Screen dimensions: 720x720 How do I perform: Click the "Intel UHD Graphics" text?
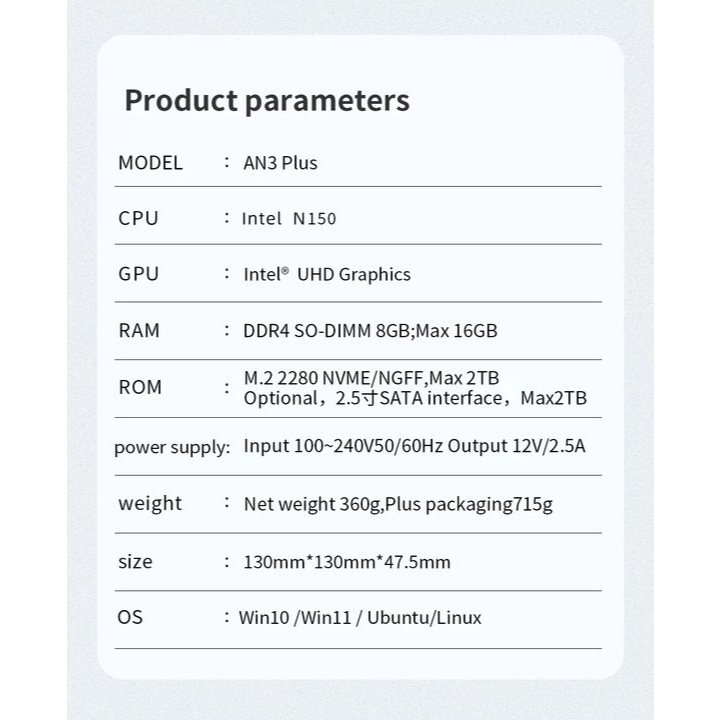click(x=327, y=274)
